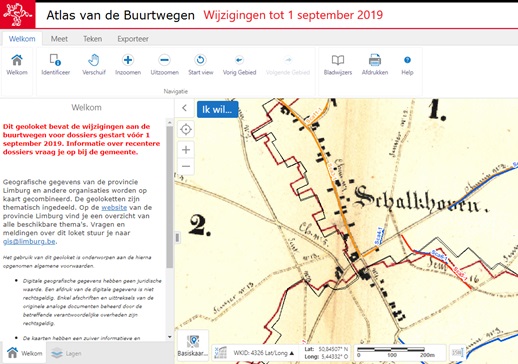Viewport: 518px width, 364px height.
Task: Switch to the Teken tab
Action: [x=93, y=39]
